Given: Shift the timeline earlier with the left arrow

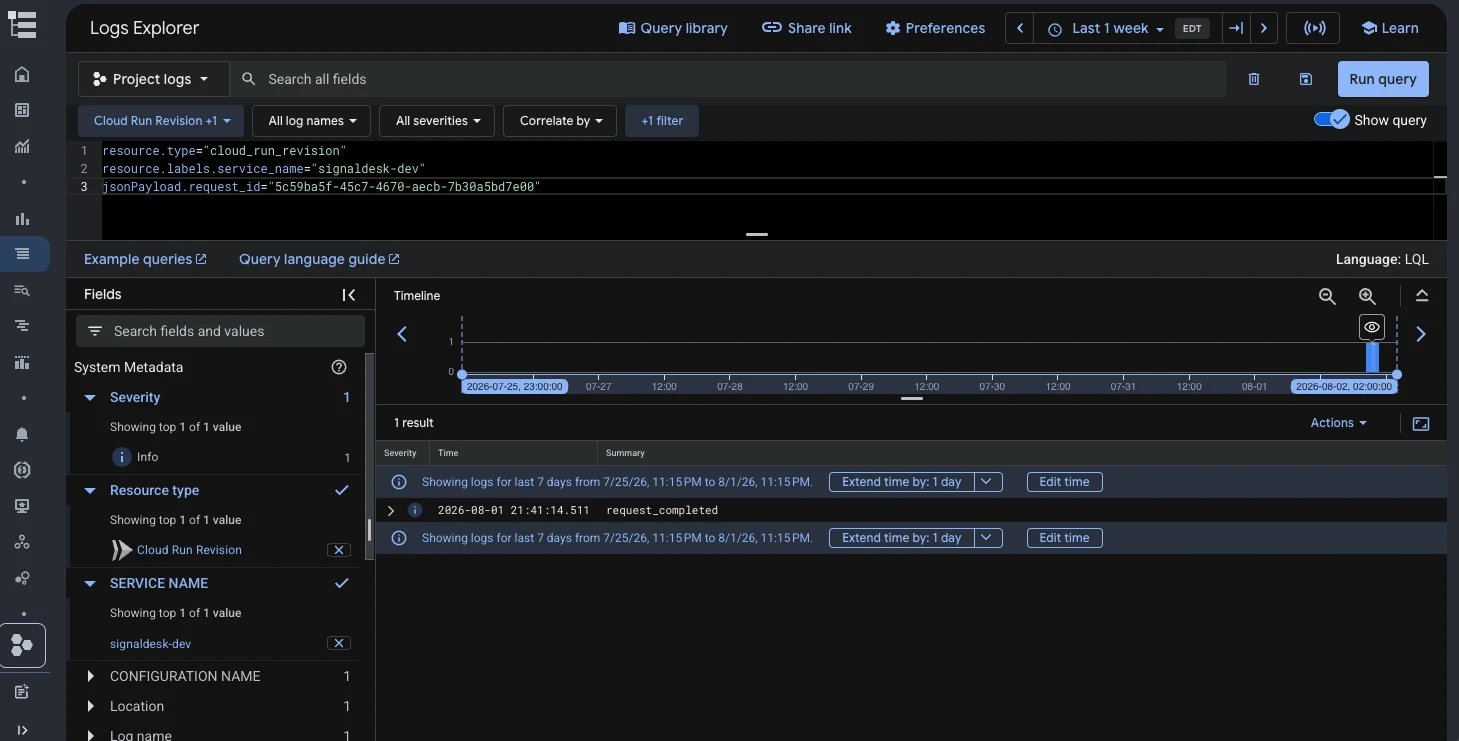Looking at the screenshot, I should tap(402, 334).
